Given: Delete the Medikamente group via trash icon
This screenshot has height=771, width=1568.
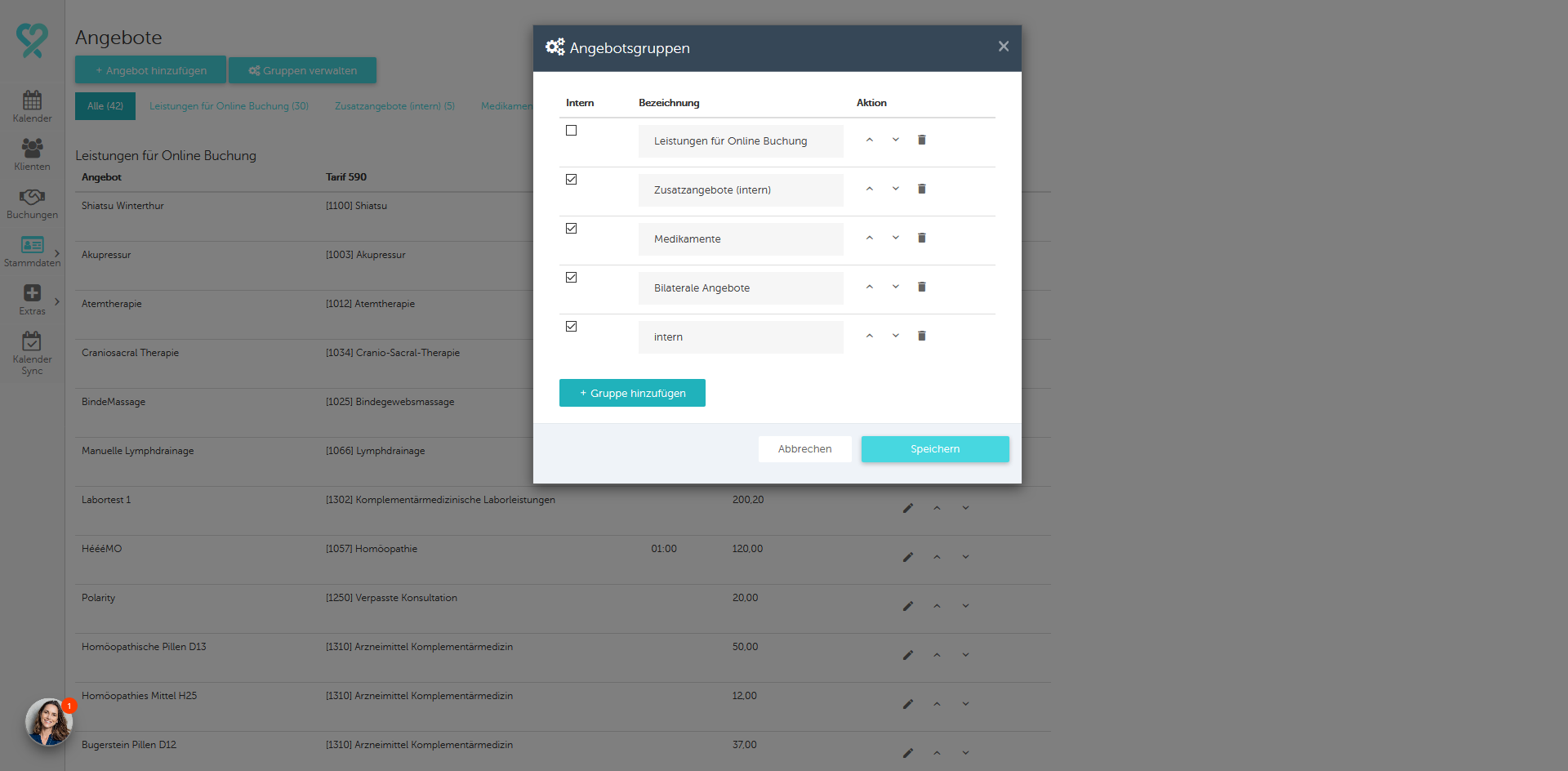Looking at the screenshot, I should click(921, 238).
